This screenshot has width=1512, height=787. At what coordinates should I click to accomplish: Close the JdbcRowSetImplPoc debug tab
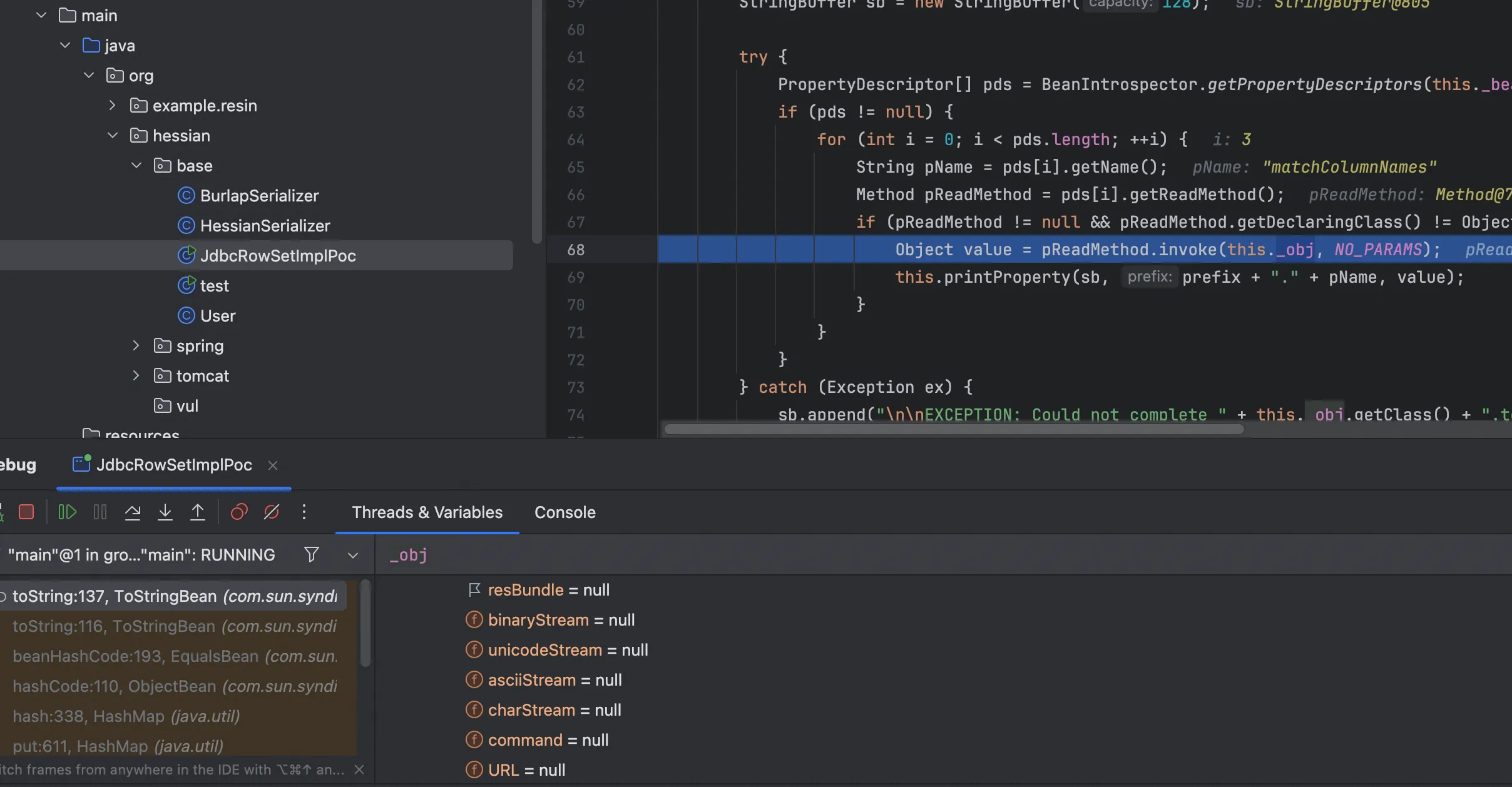pos(273,465)
